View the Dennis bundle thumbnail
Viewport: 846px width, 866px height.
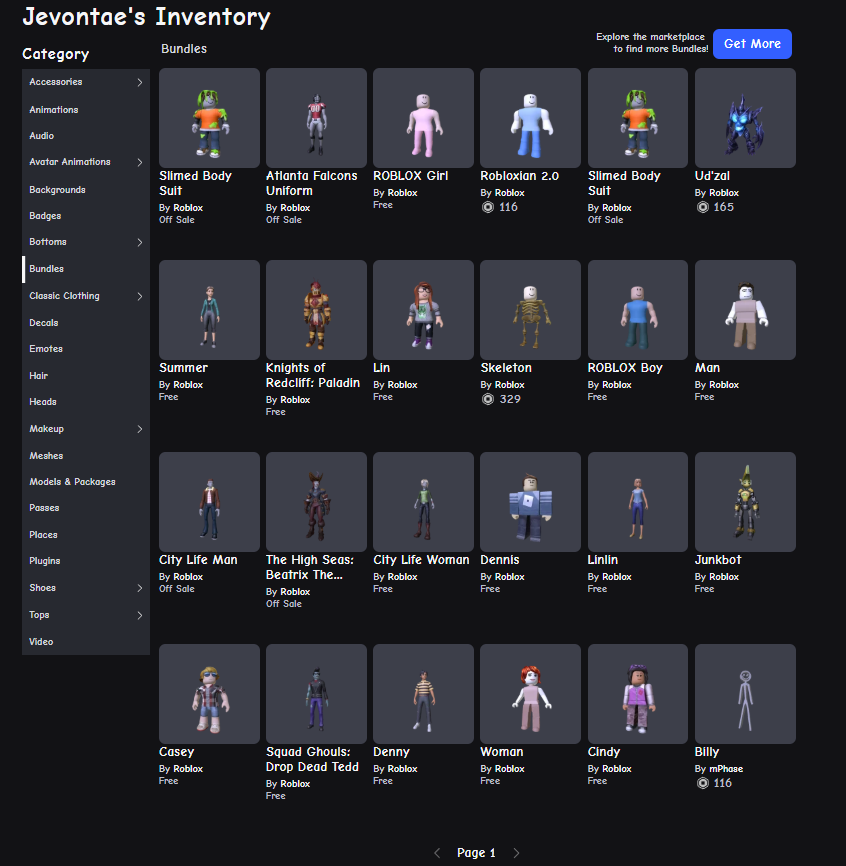530,502
